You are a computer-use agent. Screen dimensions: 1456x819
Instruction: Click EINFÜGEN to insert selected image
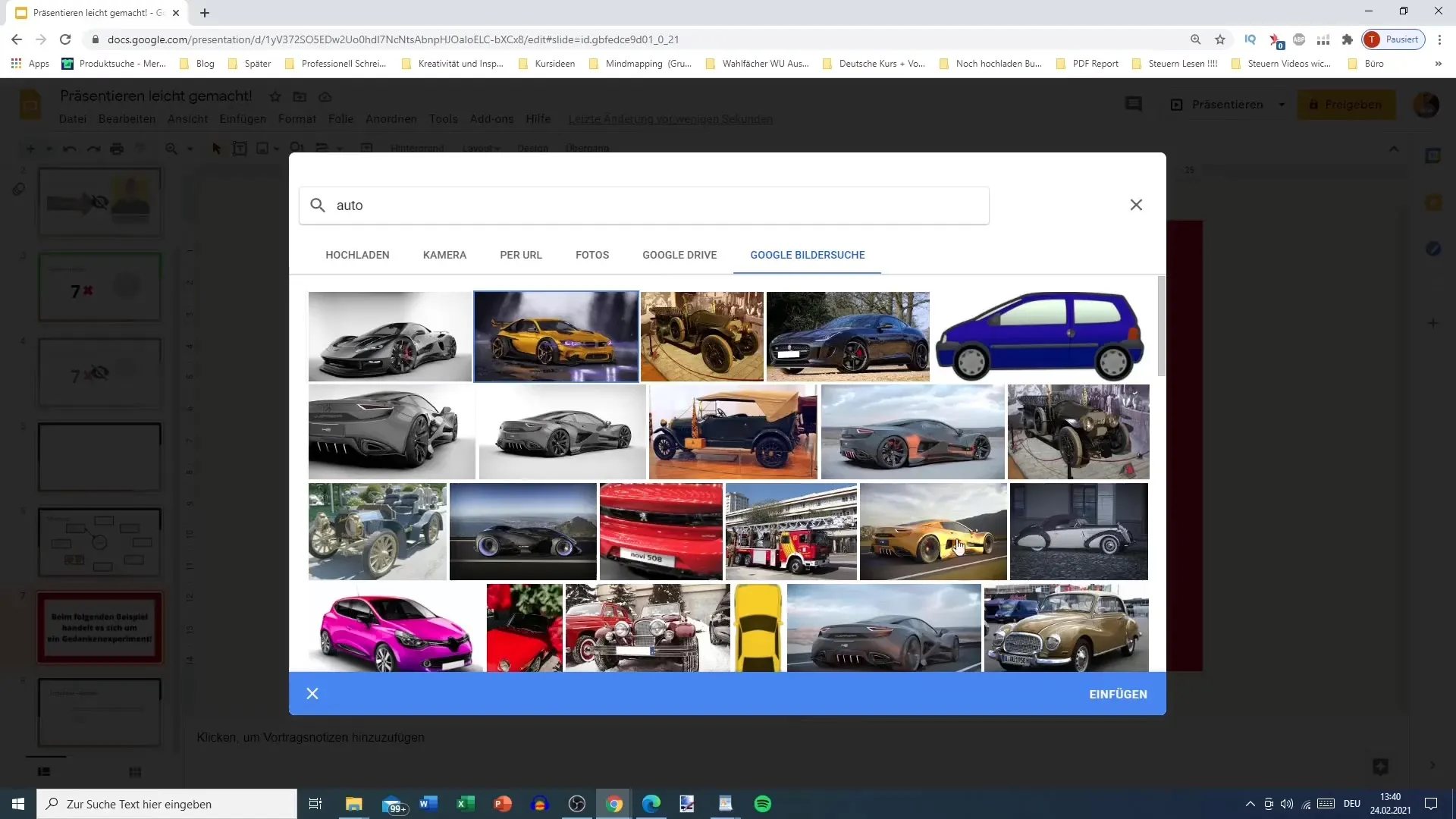click(x=1118, y=693)
